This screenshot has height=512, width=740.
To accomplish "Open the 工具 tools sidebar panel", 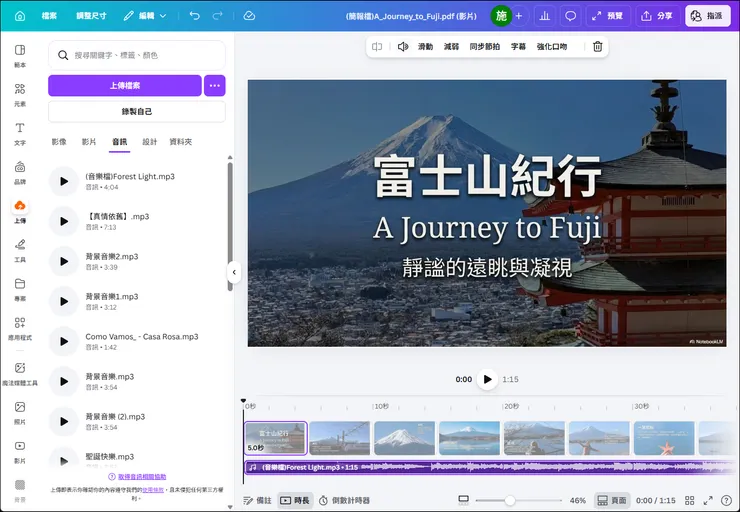I will click(x=20, y=251).
